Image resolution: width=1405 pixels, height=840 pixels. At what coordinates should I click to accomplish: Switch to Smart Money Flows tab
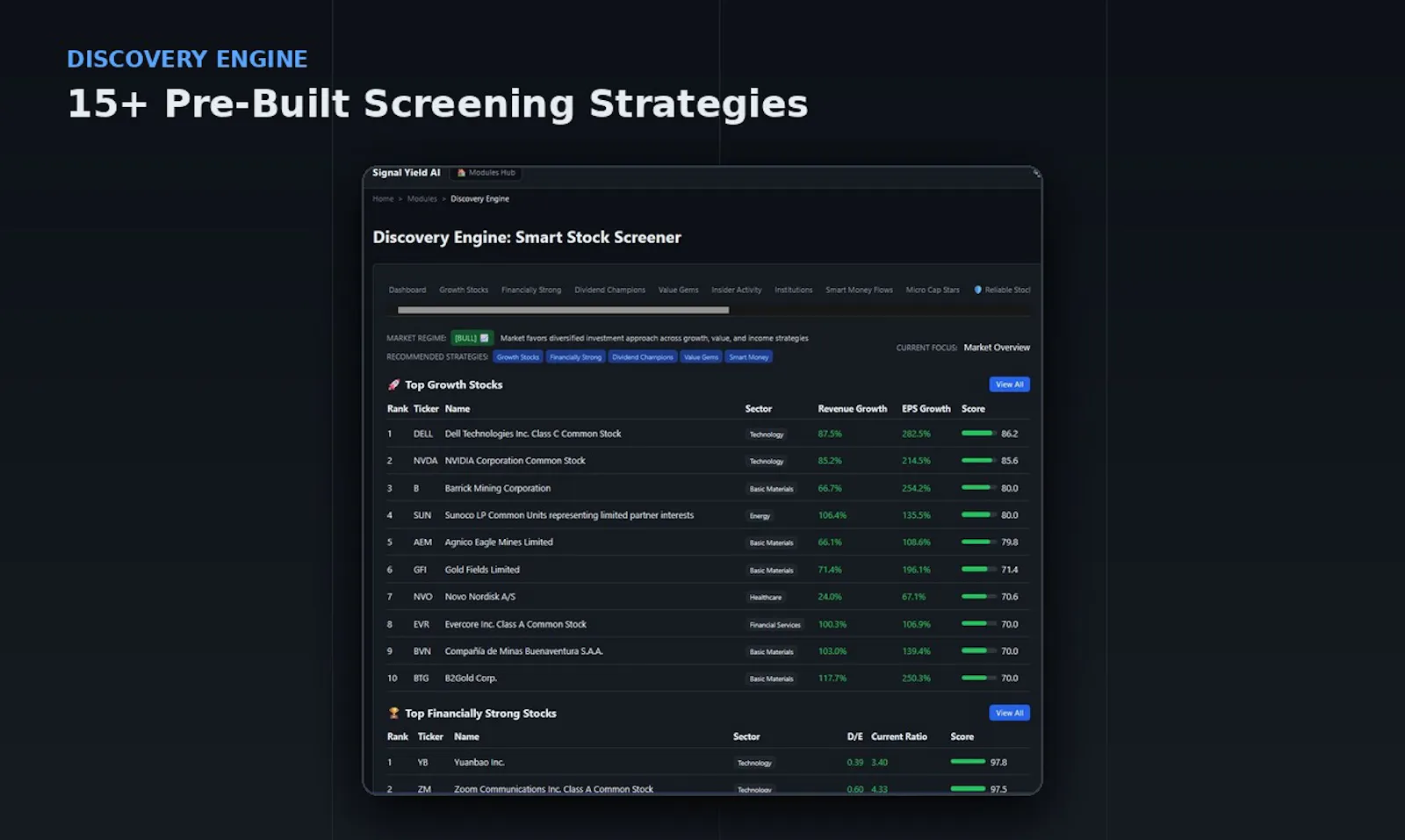[859, 290]
